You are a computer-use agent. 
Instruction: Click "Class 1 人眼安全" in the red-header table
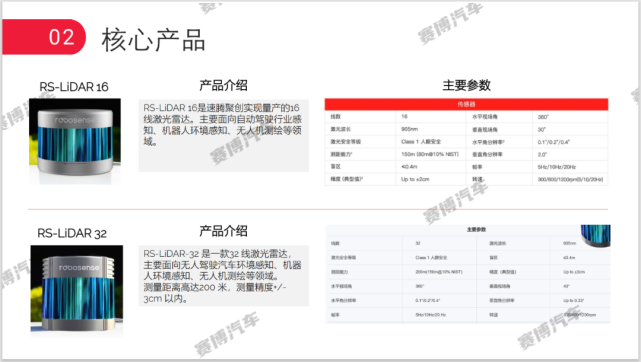pyautogui.click(x=421, y=142)
